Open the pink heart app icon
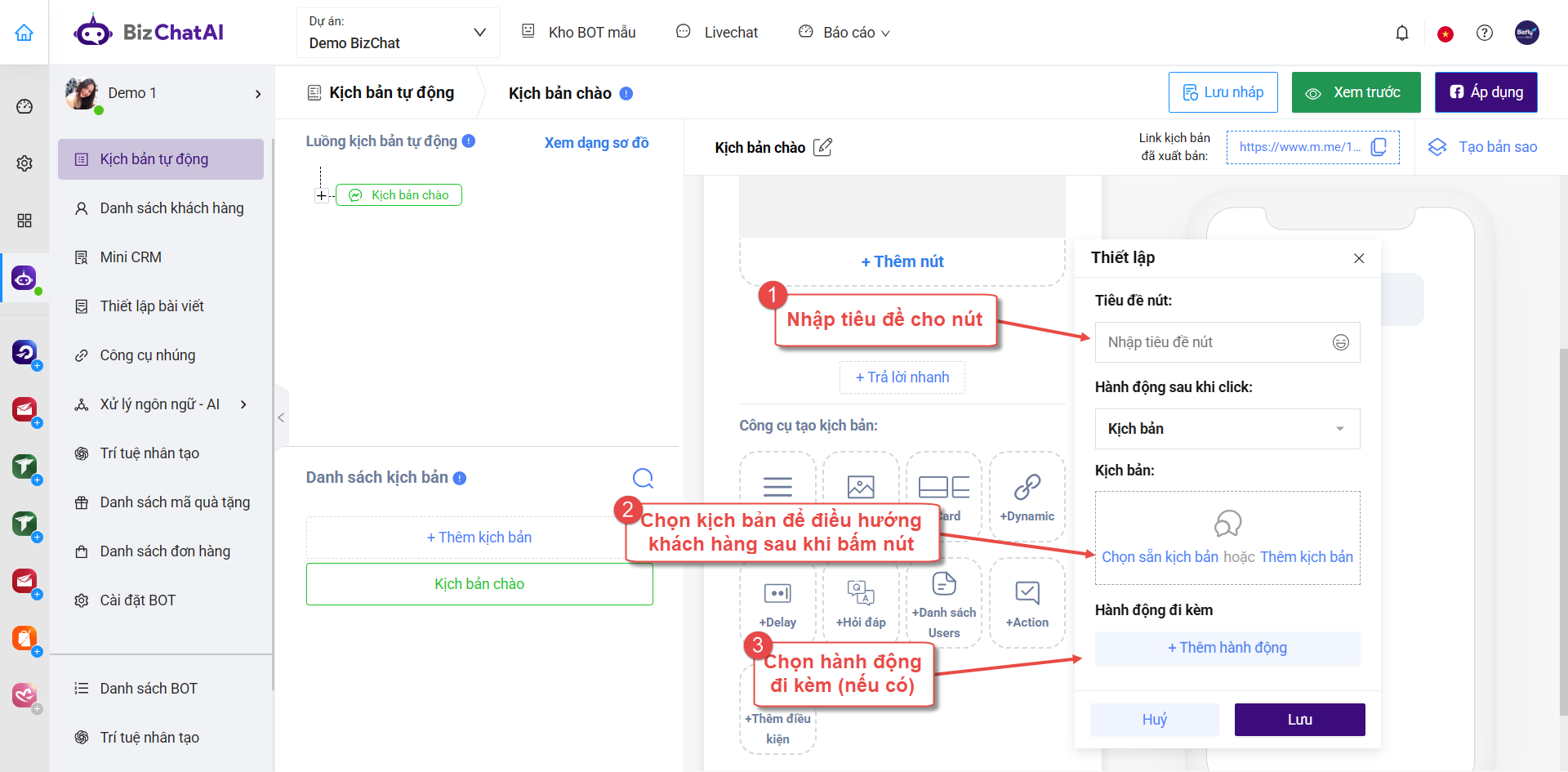Viewport: 1568px width, 772px height. 24,695
